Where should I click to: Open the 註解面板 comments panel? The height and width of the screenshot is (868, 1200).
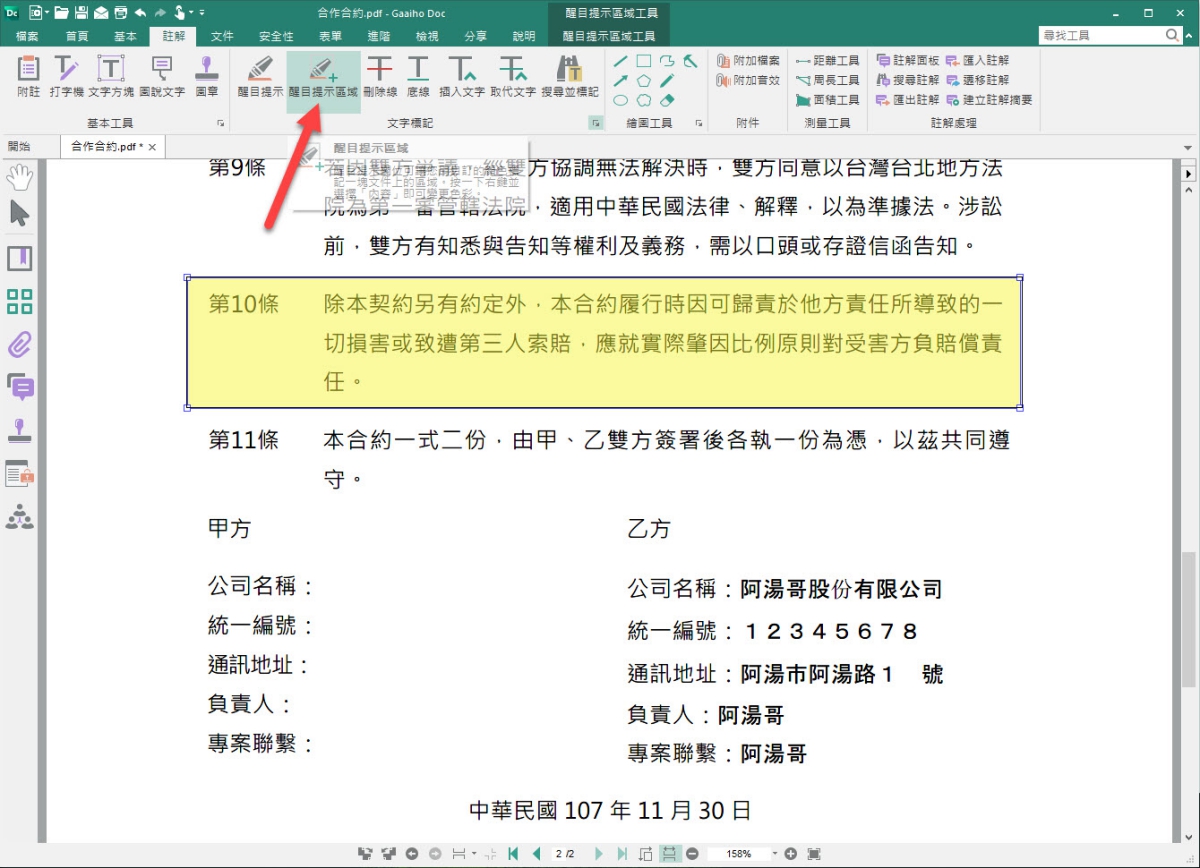[908, 61]
